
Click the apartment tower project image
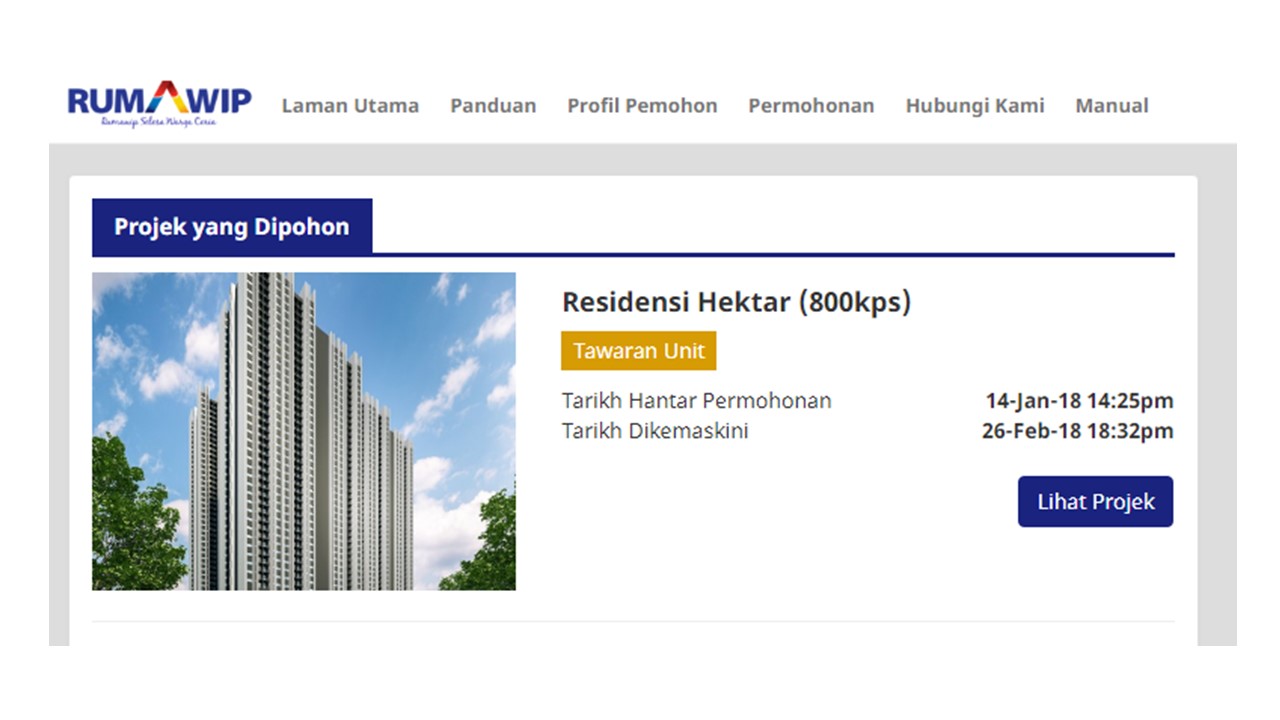(304, 431)
